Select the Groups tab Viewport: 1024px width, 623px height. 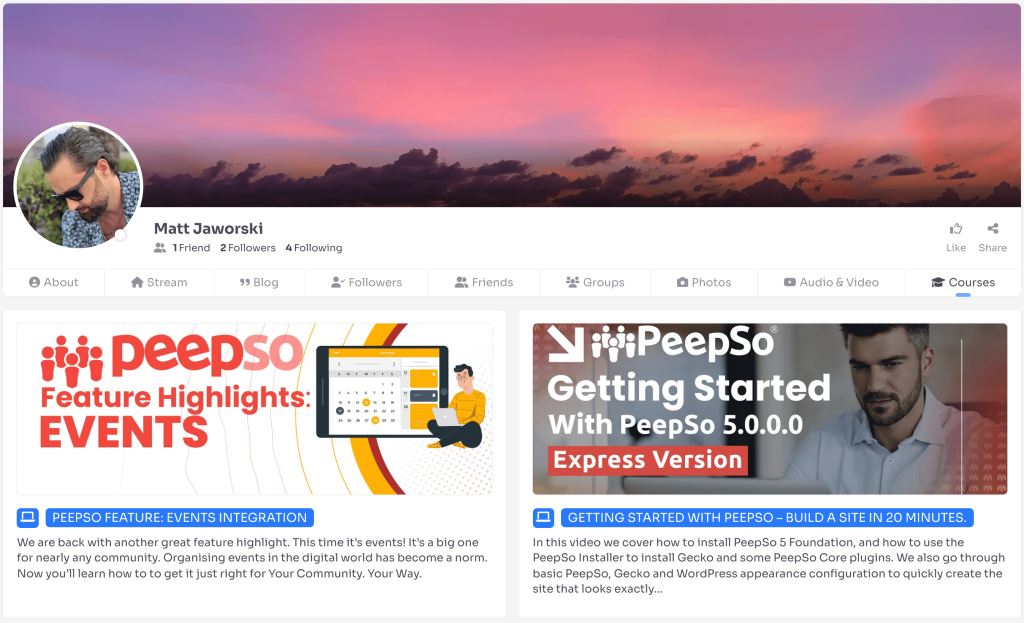tap(595, 282)
